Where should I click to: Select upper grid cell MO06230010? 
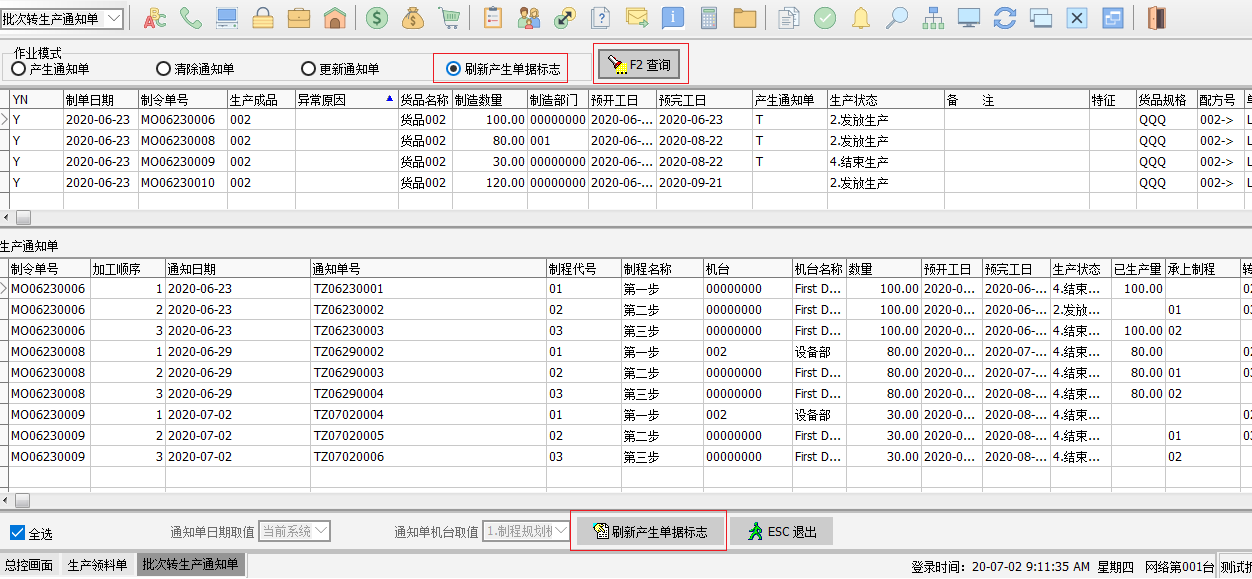pyautogui.click(x=183, y=183)
